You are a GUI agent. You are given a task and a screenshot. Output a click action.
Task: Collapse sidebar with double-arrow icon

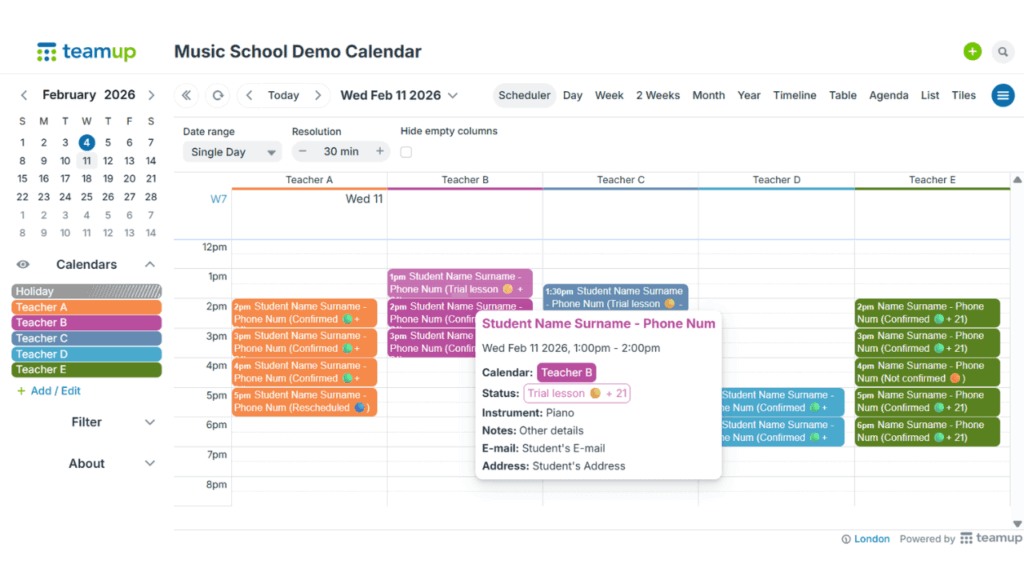click(186, 96)
